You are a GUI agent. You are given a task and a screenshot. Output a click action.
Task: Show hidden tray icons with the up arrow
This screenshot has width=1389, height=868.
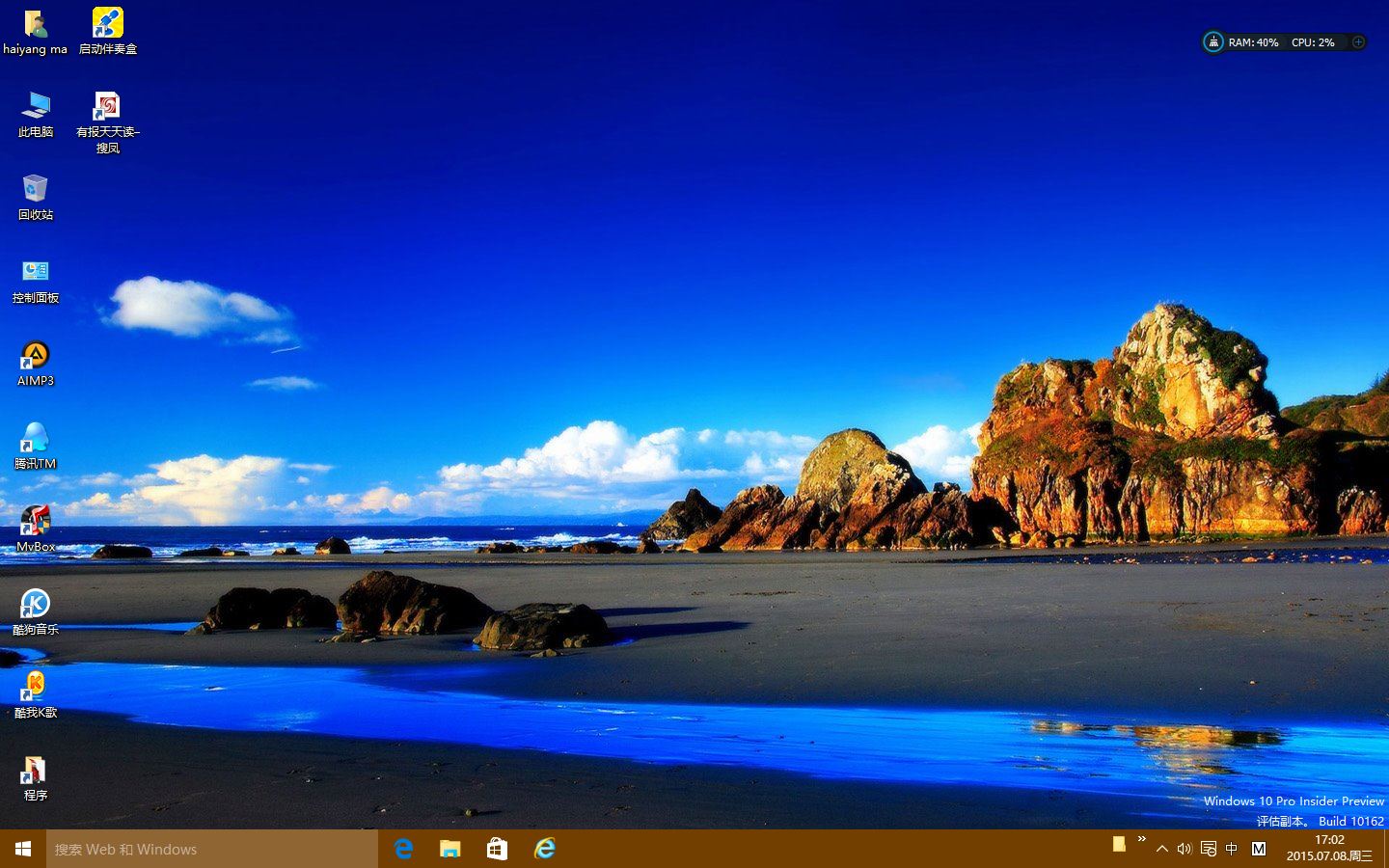[1161, 849]
